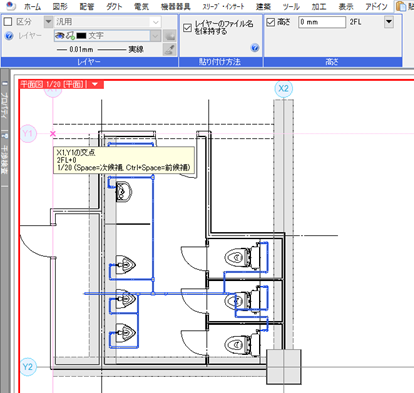
Task: Click the layer settings icon beside 文字 dropdown
Action: (x=170, y=36)
